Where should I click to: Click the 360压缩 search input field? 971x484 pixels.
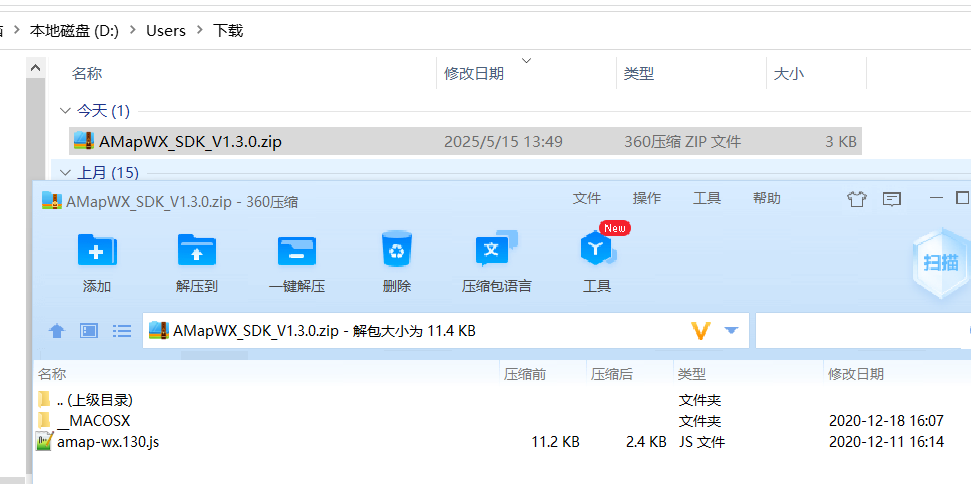point(863,331)
